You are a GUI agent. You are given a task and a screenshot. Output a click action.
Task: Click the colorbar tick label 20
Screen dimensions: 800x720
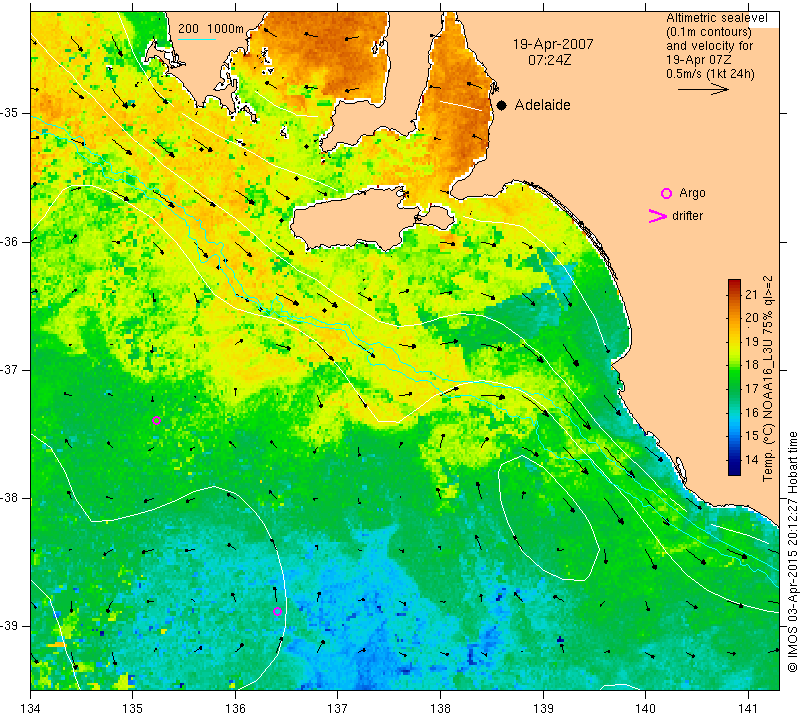(x=752, y=317)
